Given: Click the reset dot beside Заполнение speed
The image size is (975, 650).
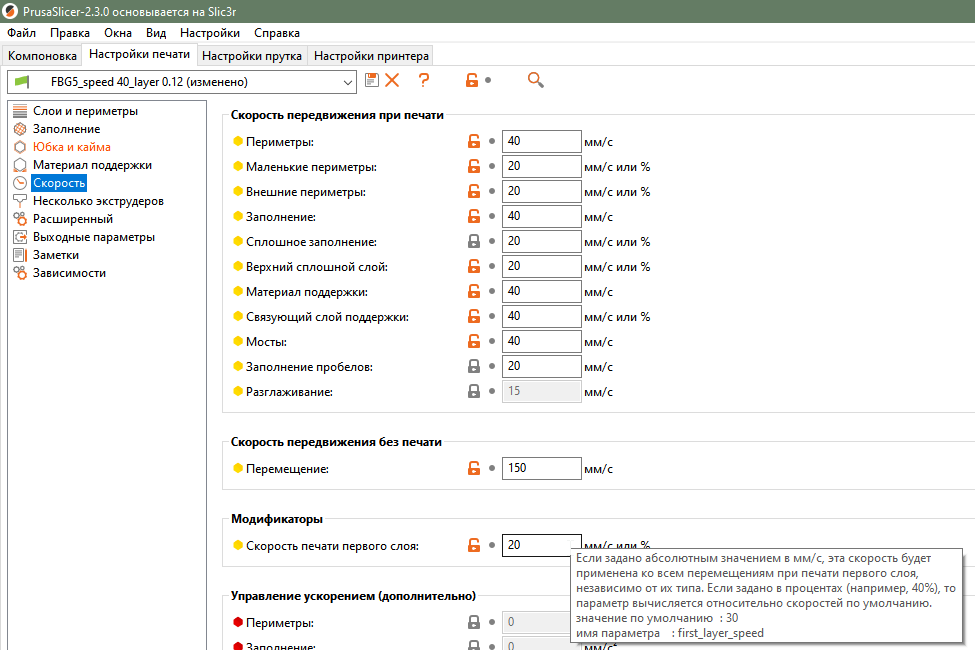Looking at the screenshot, I should tap(492, 217).
